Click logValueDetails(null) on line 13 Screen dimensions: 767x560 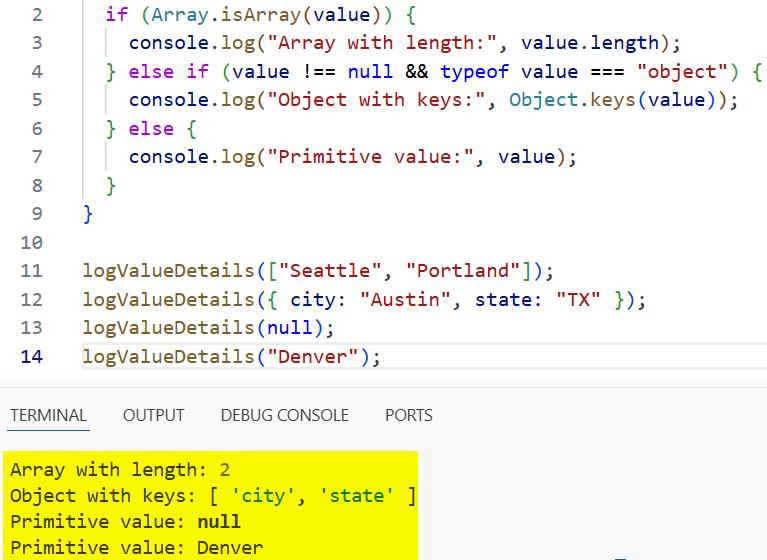click(x=203, y=328)
